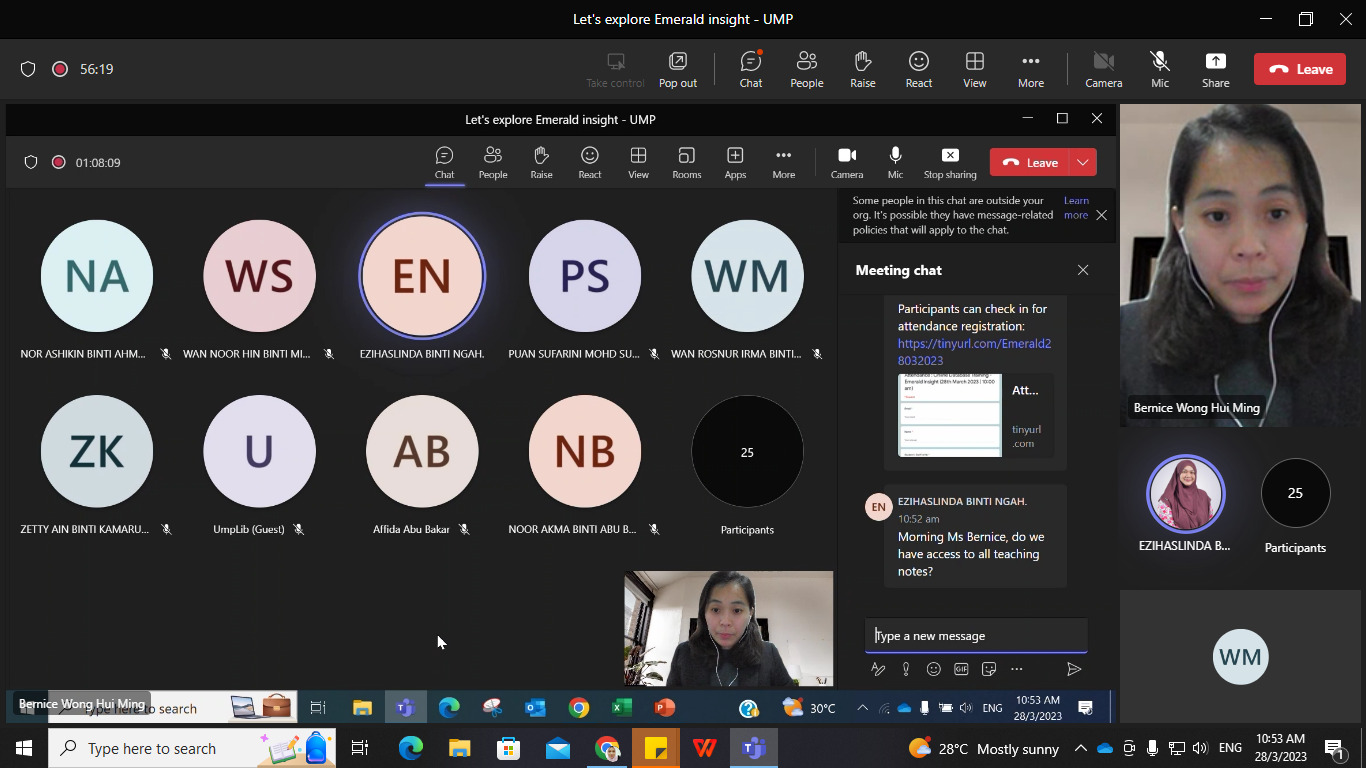Click the Format icon below the message box
The width and height of the screenshot is (1366, 768).
pos(878,669)
